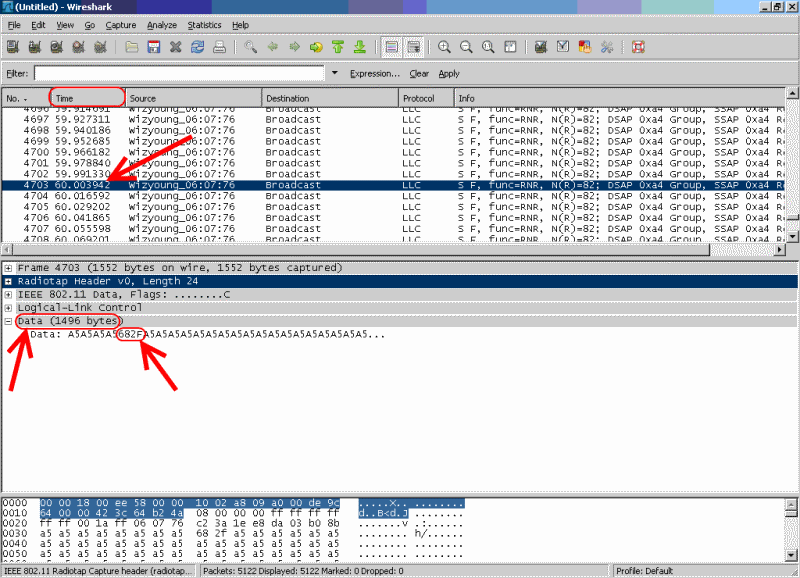Select the Data: A5A5A5A5682F... line
The image size is (800, 578).
[x=207, y=335]
